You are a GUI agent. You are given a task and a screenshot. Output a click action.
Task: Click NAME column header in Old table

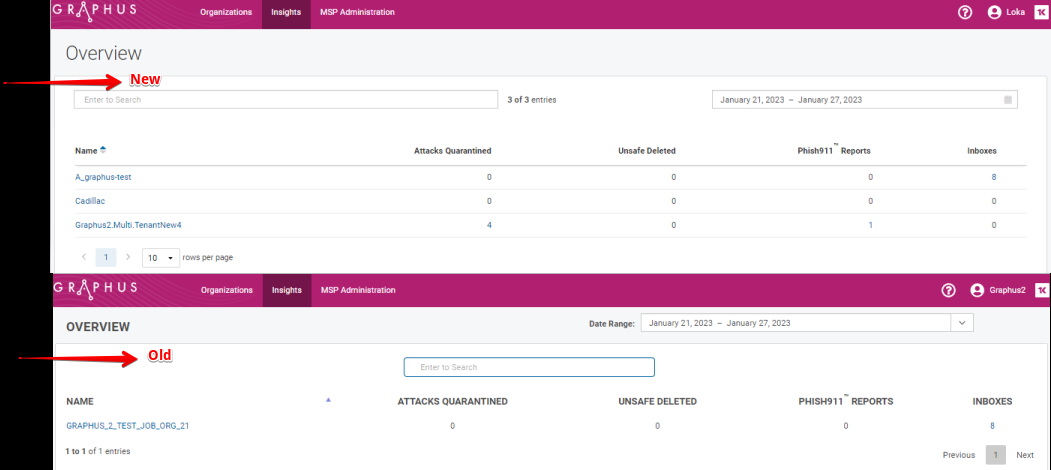[x=80, y=402]
